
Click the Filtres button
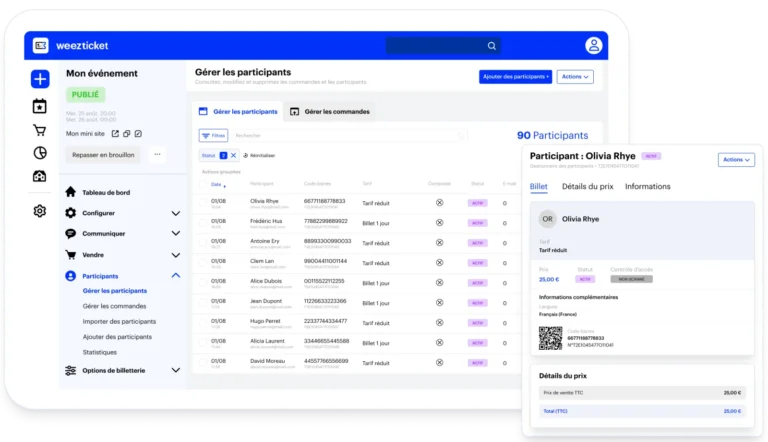point(213,135)
